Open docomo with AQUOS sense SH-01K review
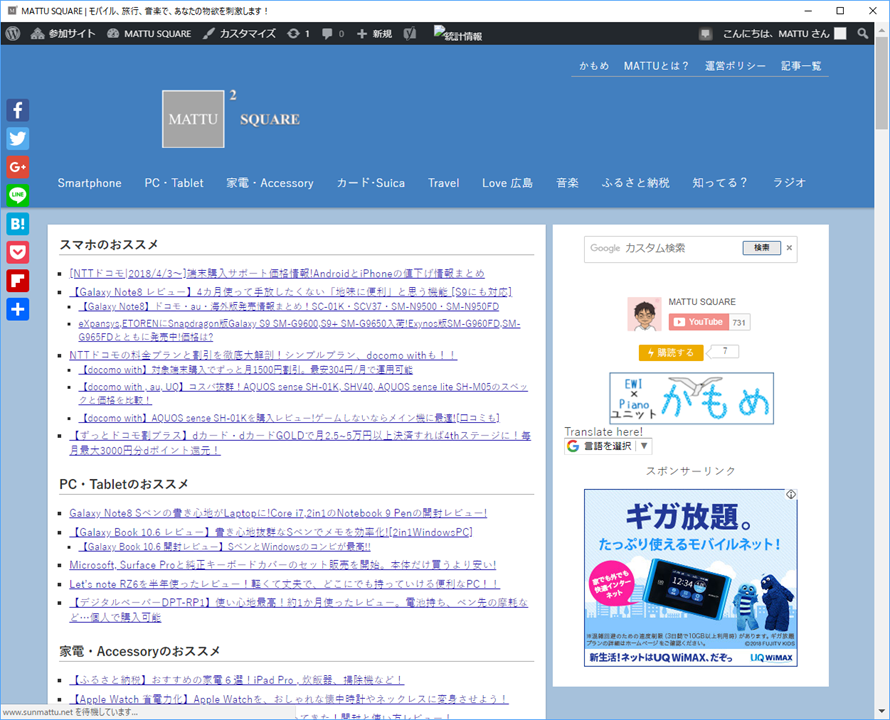This screenshot has height=720, width=890. [x=289, y=418]
